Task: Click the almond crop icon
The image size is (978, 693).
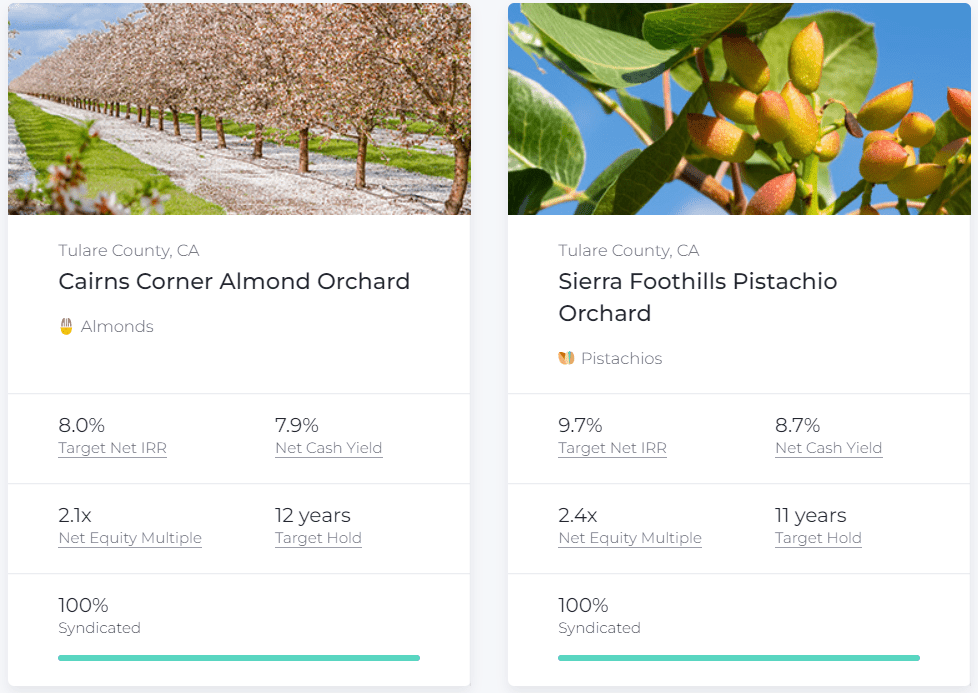Action: point(64,326)
